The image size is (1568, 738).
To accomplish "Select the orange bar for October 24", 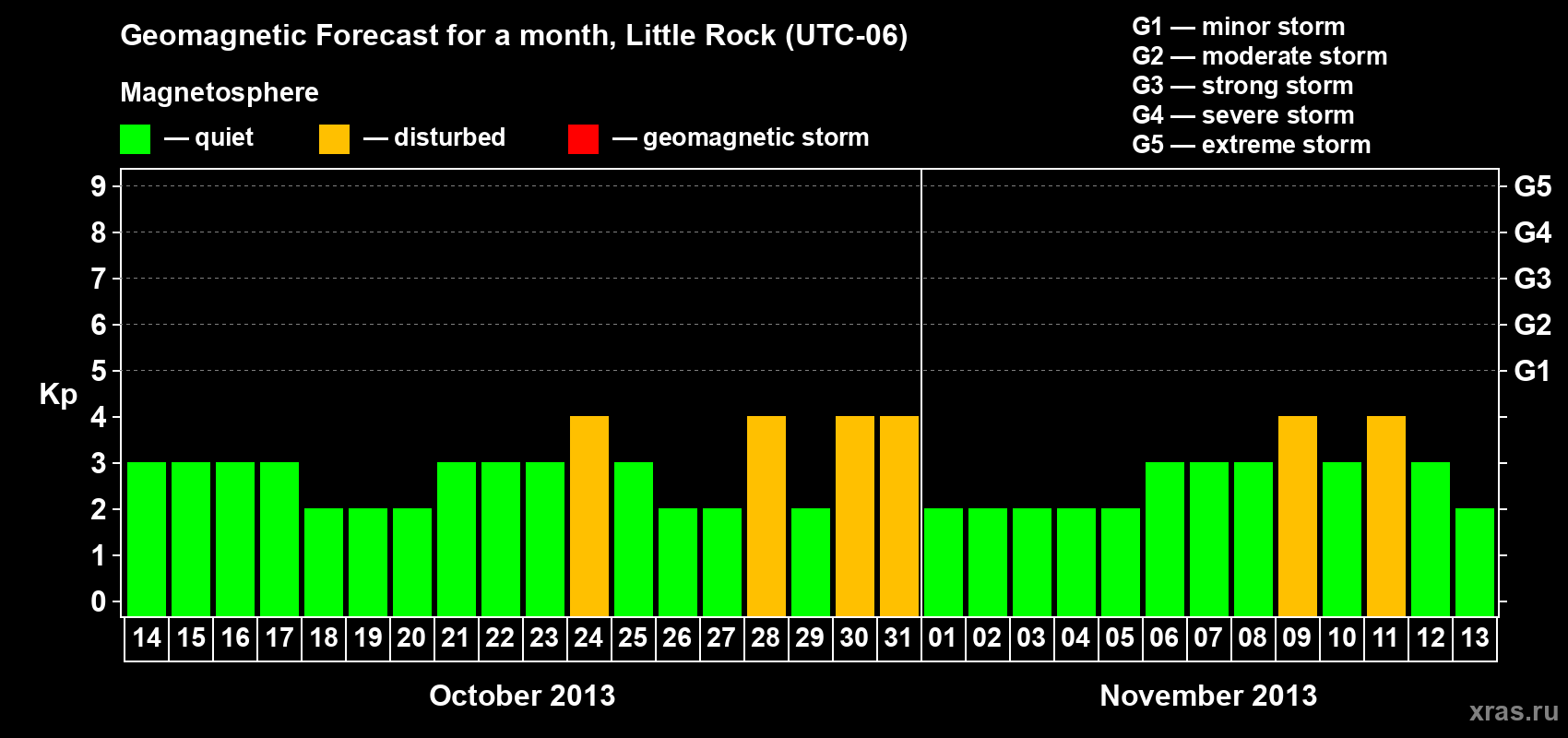I will pyautogui.click(x=589, y=517).
